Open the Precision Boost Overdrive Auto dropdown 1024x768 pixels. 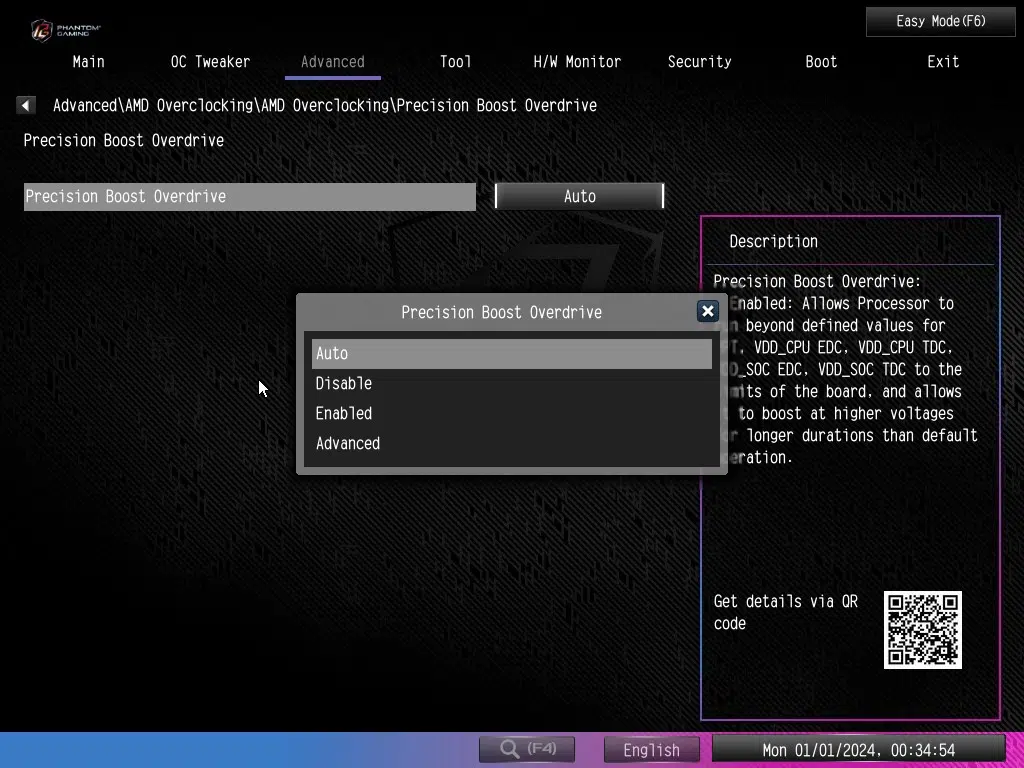[x=579, y=196]
